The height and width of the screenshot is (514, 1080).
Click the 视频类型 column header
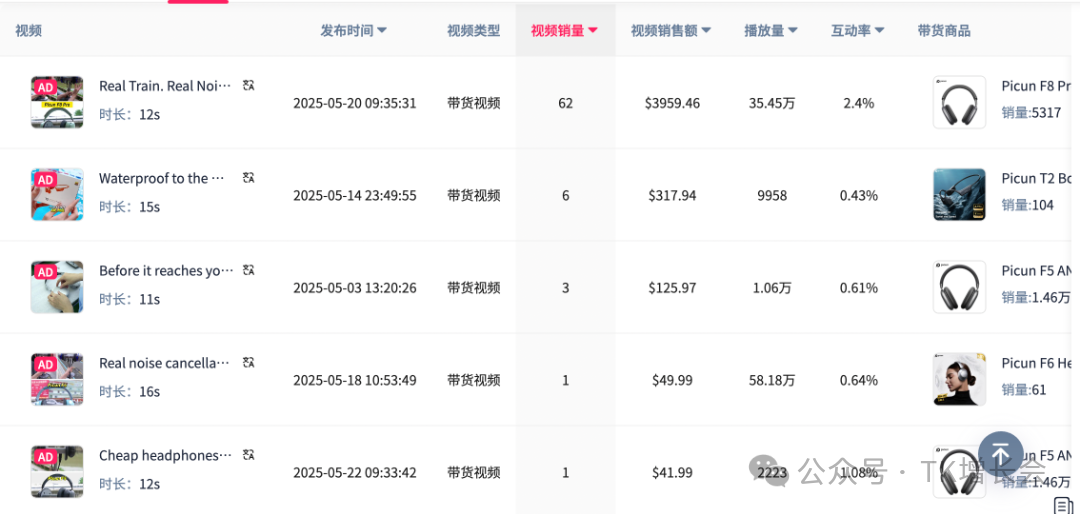[x=473, y=31]
